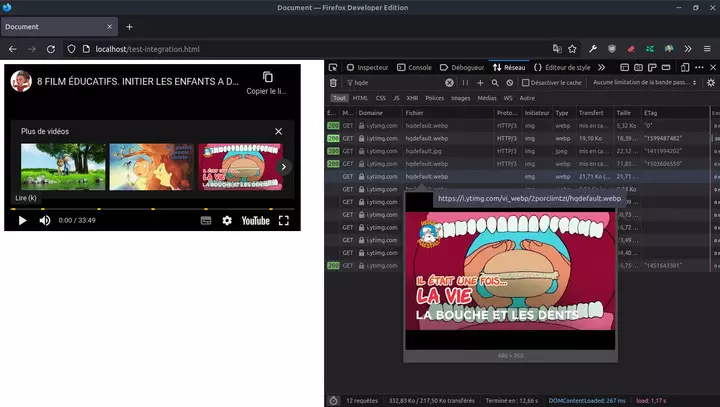720x407 pixels.
Task: Click the performance analysis clock icon in status bar
Action: 333,401
